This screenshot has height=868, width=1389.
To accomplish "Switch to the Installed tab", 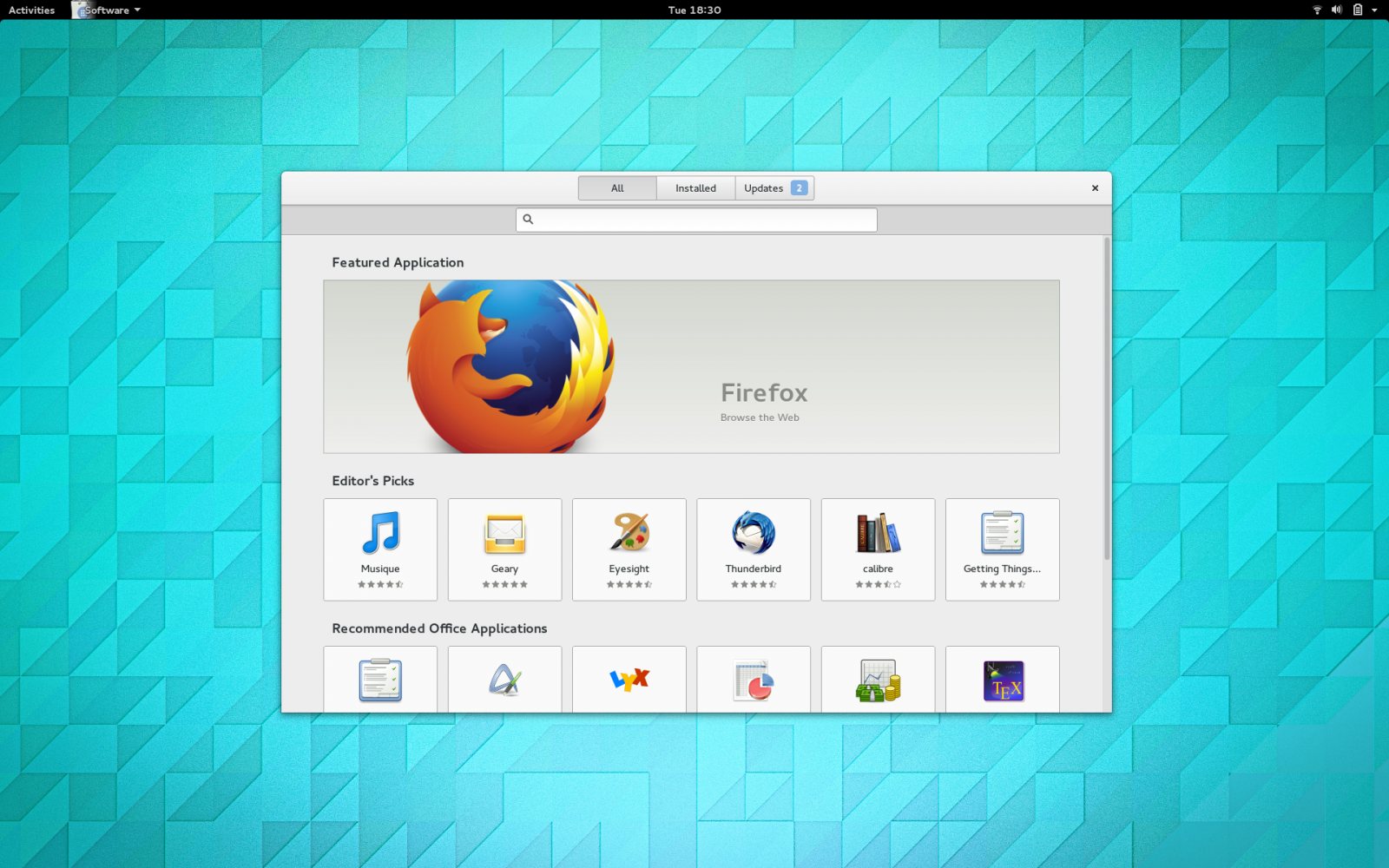I will click(x=696, y=188).
